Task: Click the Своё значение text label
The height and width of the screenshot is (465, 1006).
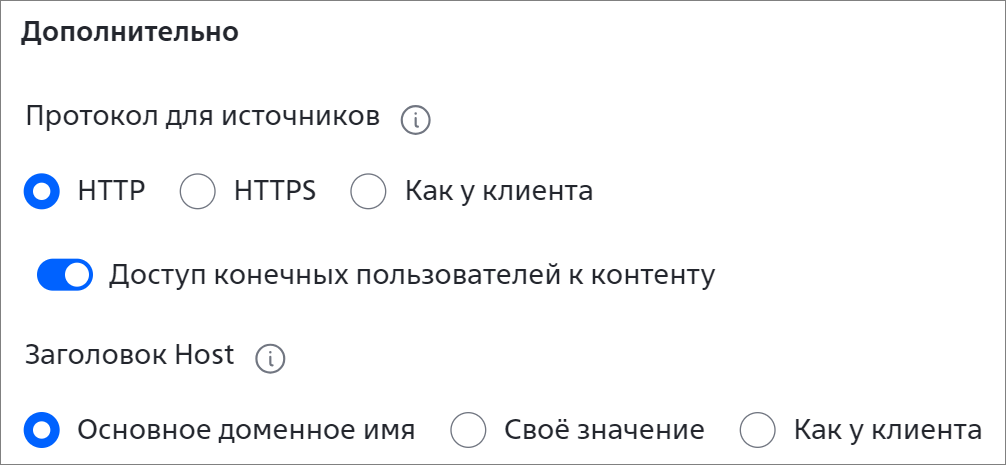Action: (604, 430)
